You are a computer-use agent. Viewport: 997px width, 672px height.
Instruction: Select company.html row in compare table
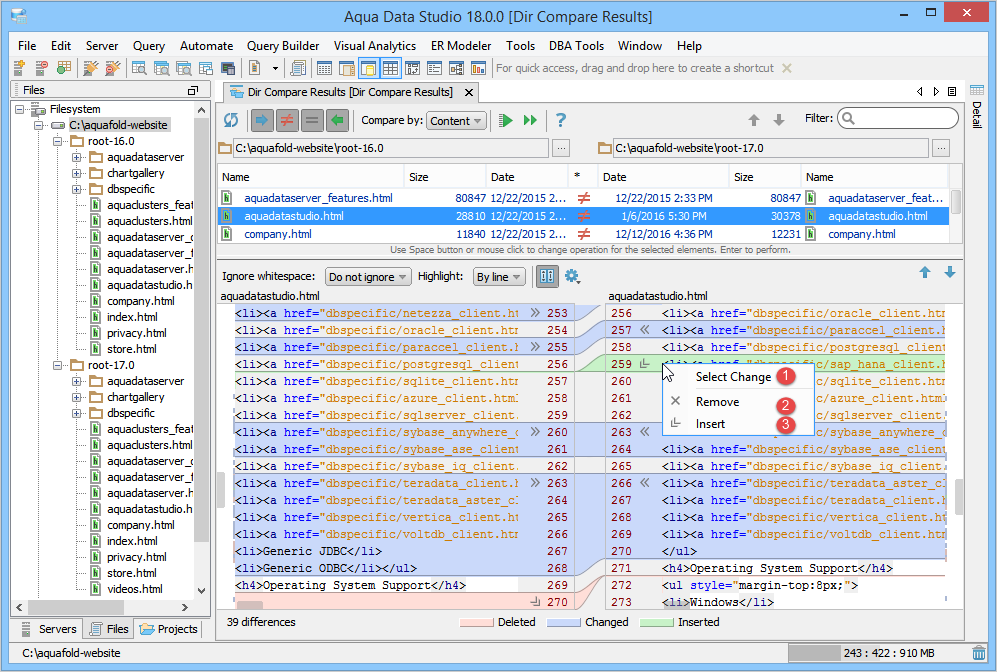583,234
